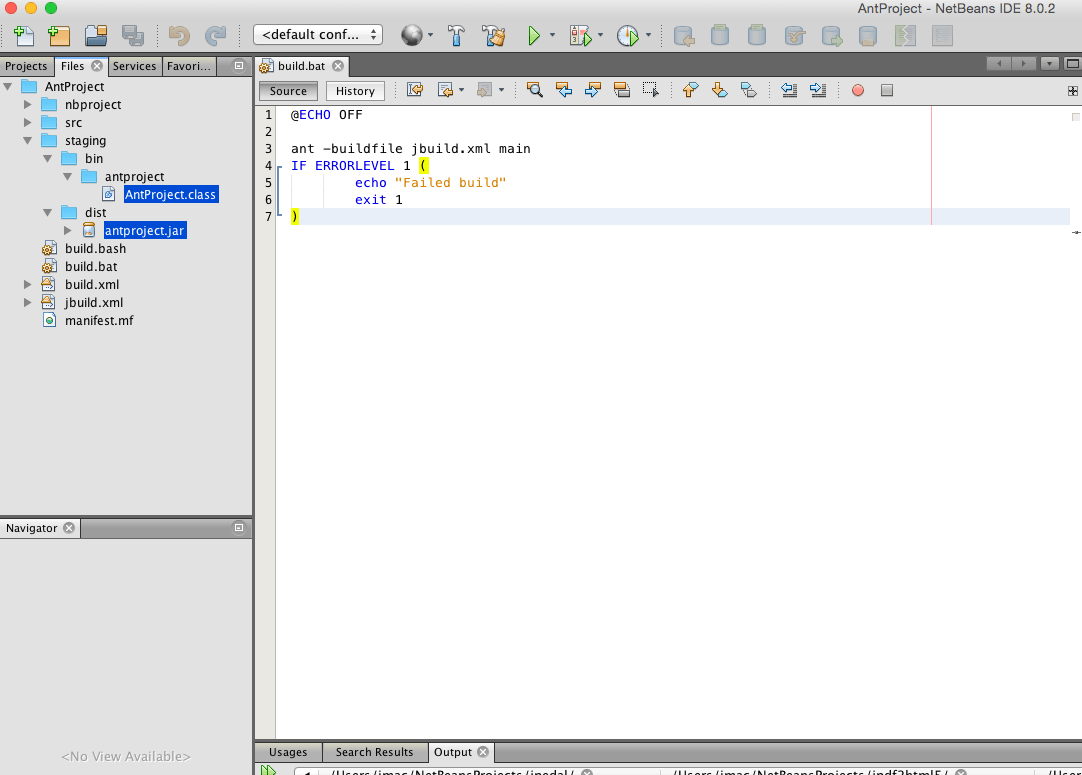1082x775 pixels.
Task: Click Clean and Build Project icon
Action: click(x=493, y=36)
